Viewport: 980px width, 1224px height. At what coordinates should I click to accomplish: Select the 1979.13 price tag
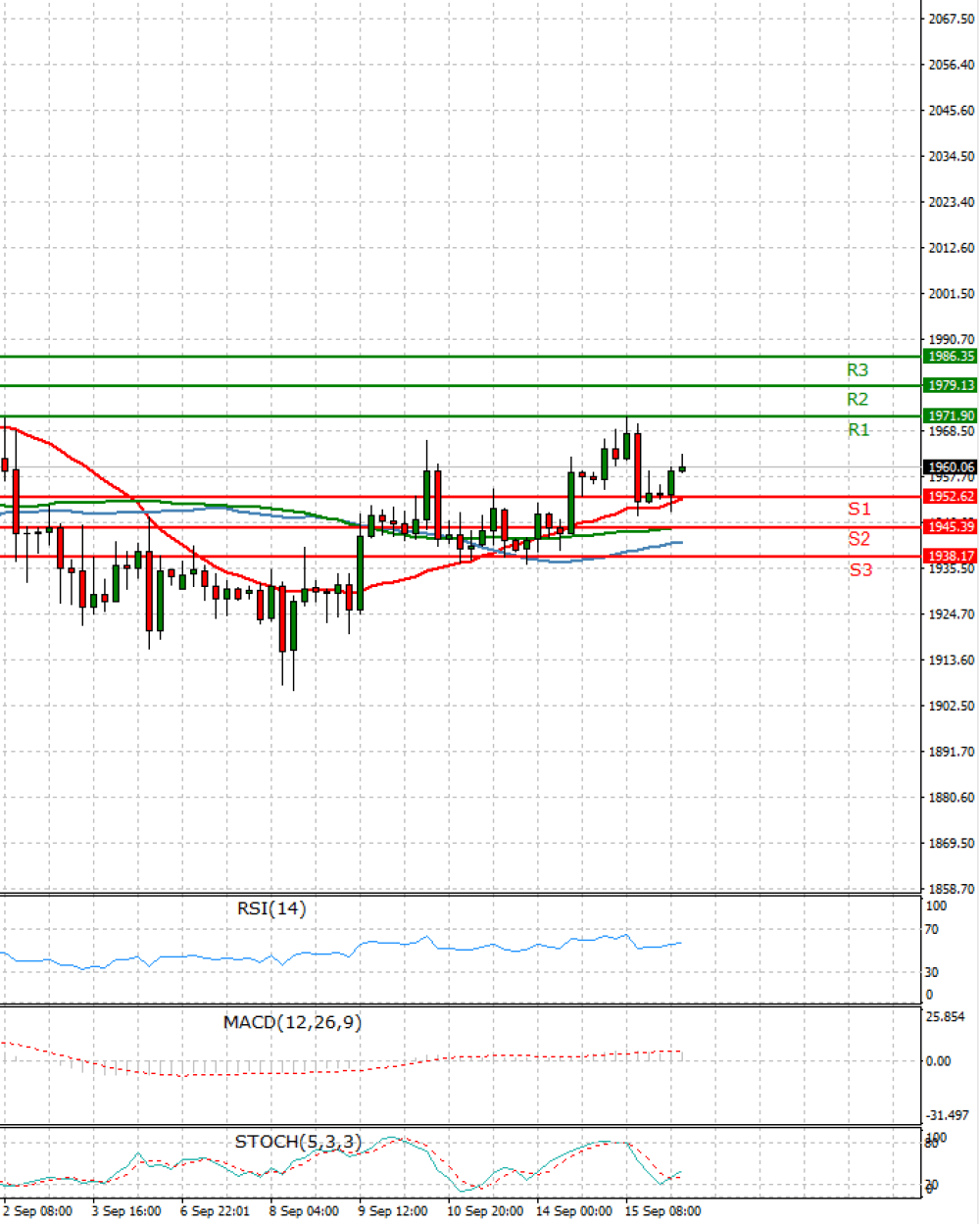pyautogui.click(x=951, y=386)
